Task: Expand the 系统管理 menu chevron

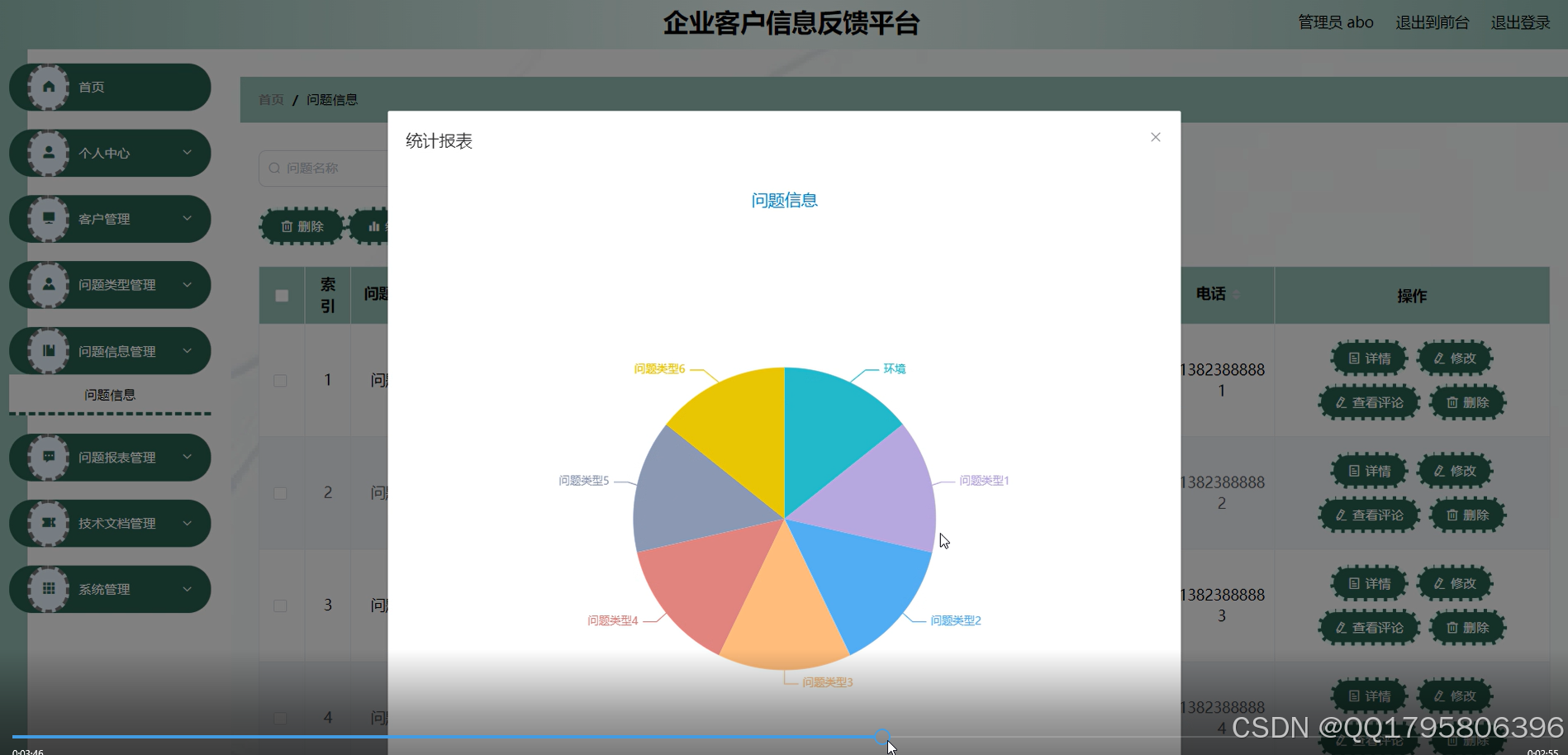Action: pos(188,588)
